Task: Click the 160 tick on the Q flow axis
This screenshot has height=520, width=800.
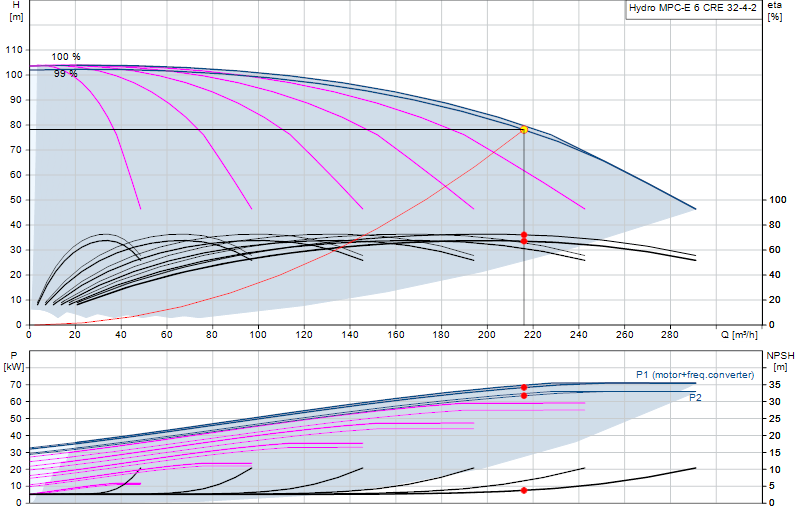Action: click(396, 335)
